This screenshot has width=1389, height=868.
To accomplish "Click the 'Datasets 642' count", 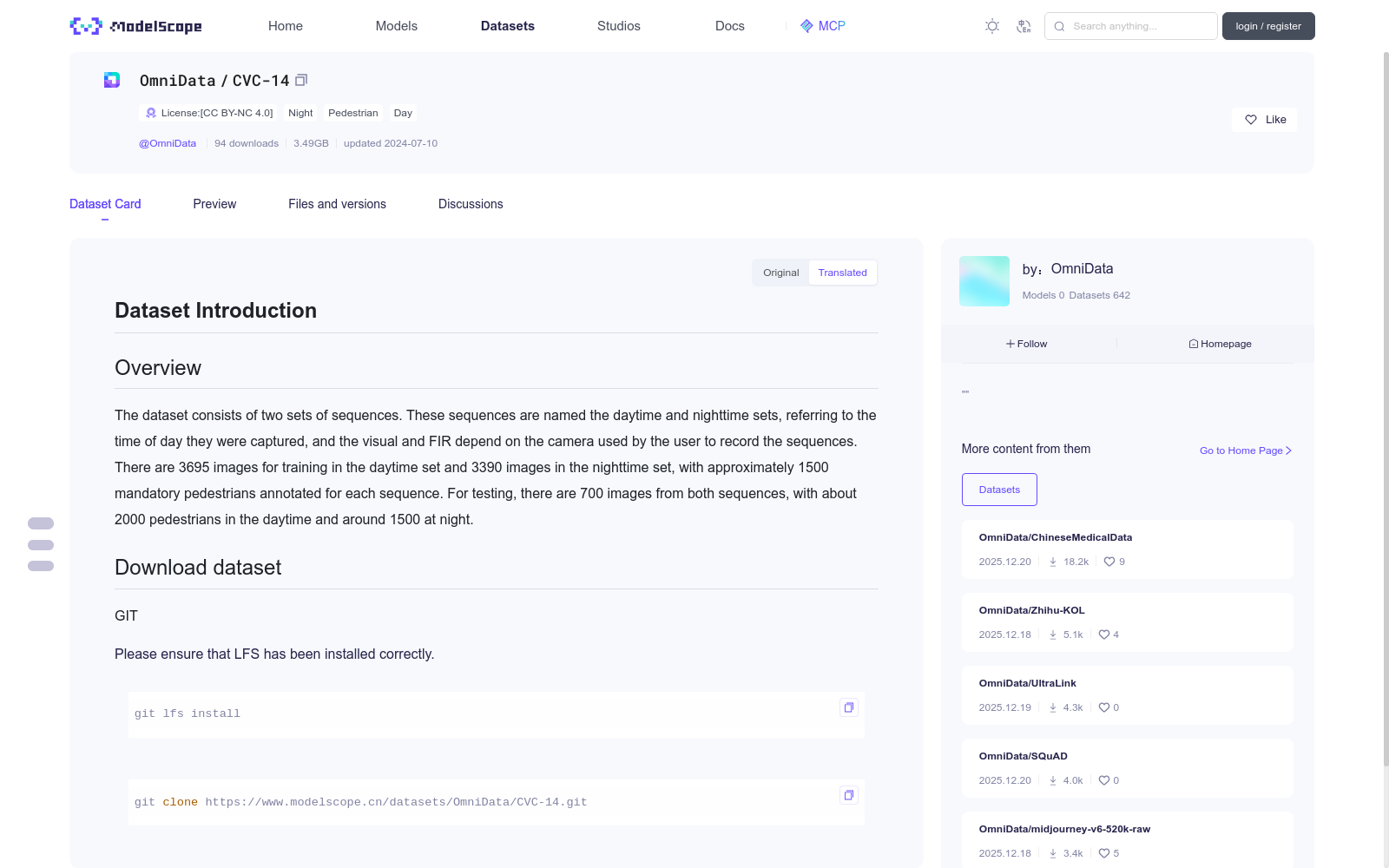I will 1100,295.
